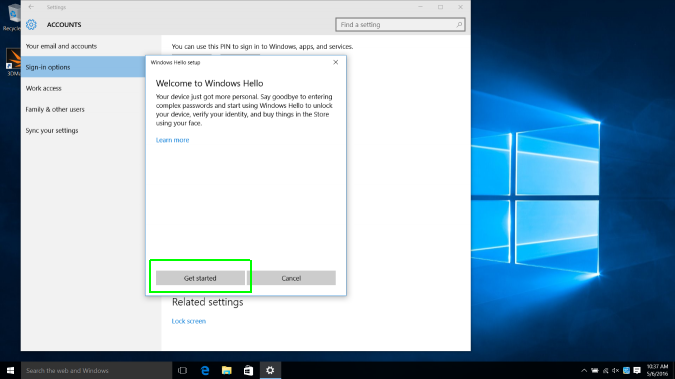This screenshot has width=675, height=379.
Task: Click the Welcome to Windows Hello heading
Action: pyautogui.click(x=209, y=83)
